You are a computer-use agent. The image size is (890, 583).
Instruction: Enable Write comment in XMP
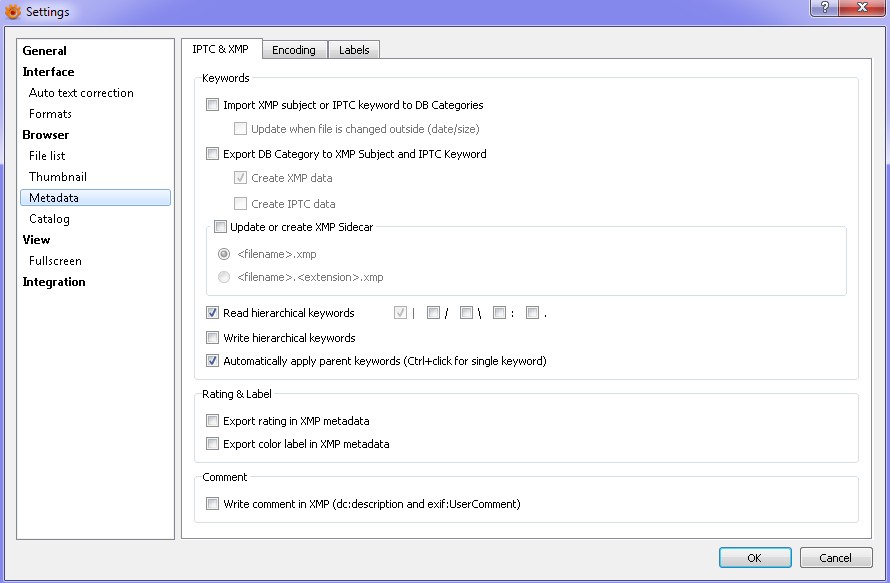(x=212, y=504)
